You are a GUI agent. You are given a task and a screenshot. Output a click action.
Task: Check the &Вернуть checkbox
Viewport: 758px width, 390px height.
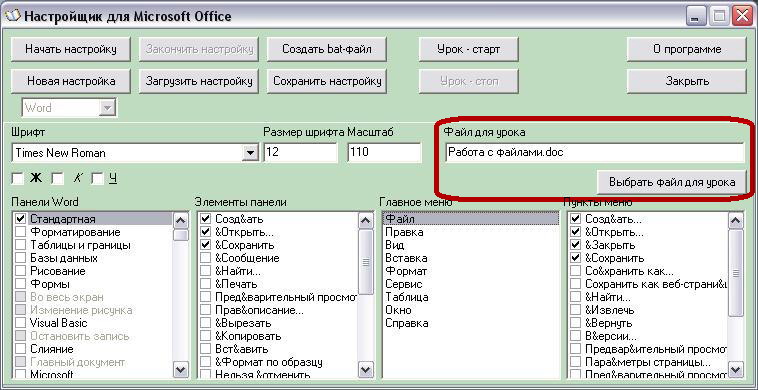575,323
